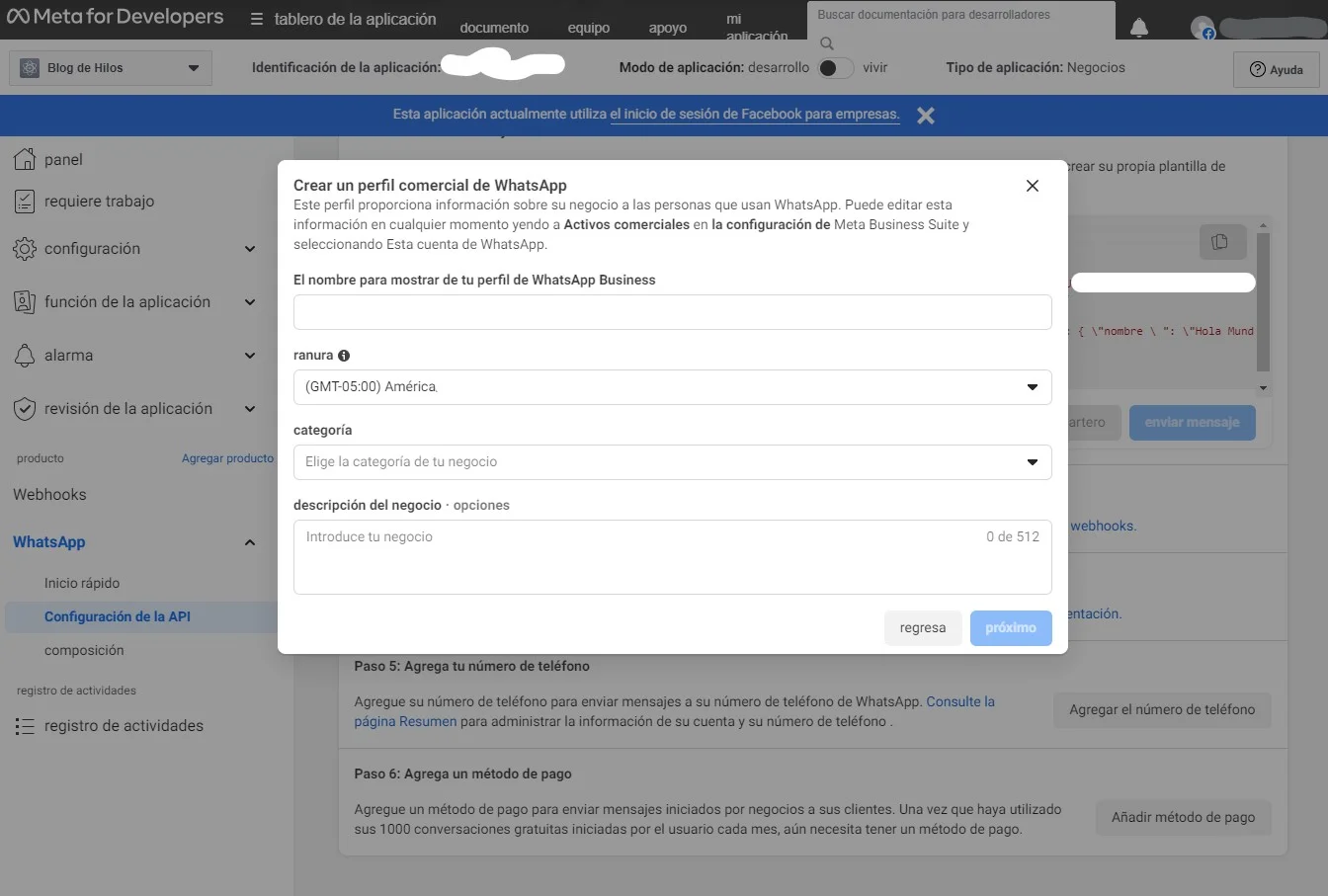The image size is (1328, 896).
Task: Open the equipo menu
Action: [589, 28]
